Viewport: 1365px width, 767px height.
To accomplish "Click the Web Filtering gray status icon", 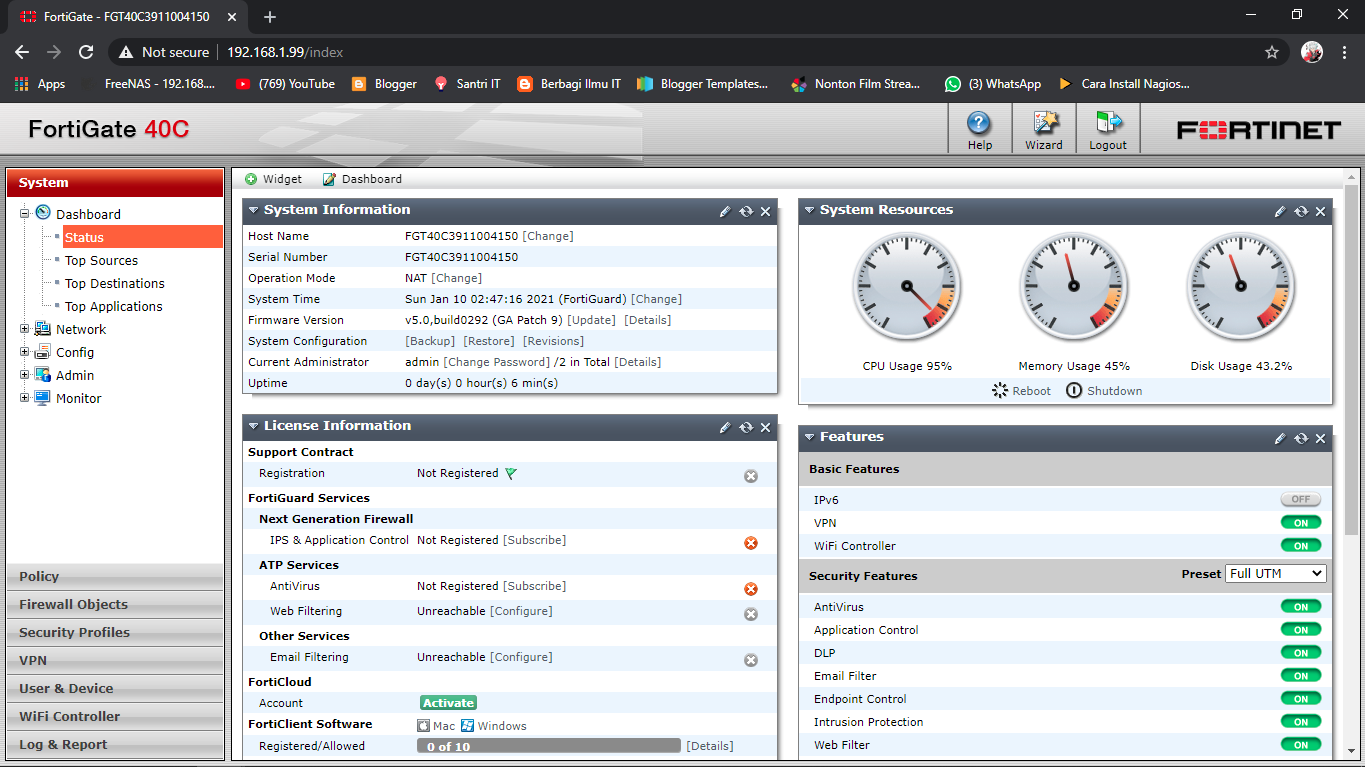I will click(751, 614).
